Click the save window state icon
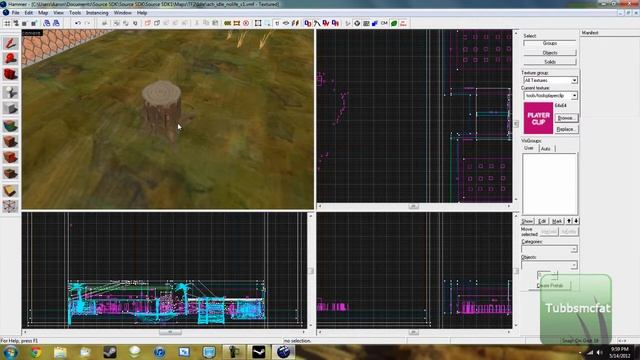 56,23
